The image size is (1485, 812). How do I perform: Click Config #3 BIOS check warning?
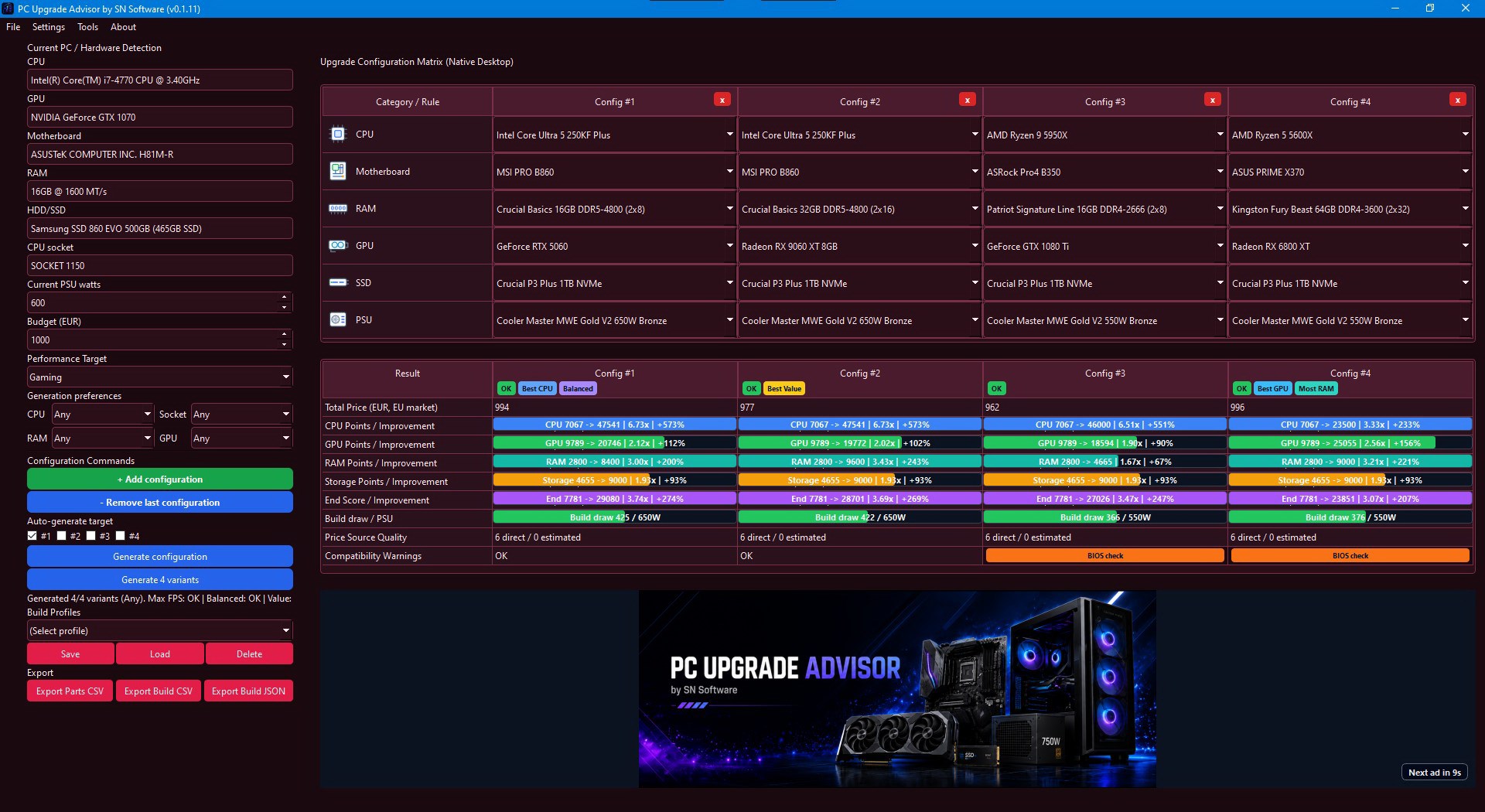click(1104, 555)
